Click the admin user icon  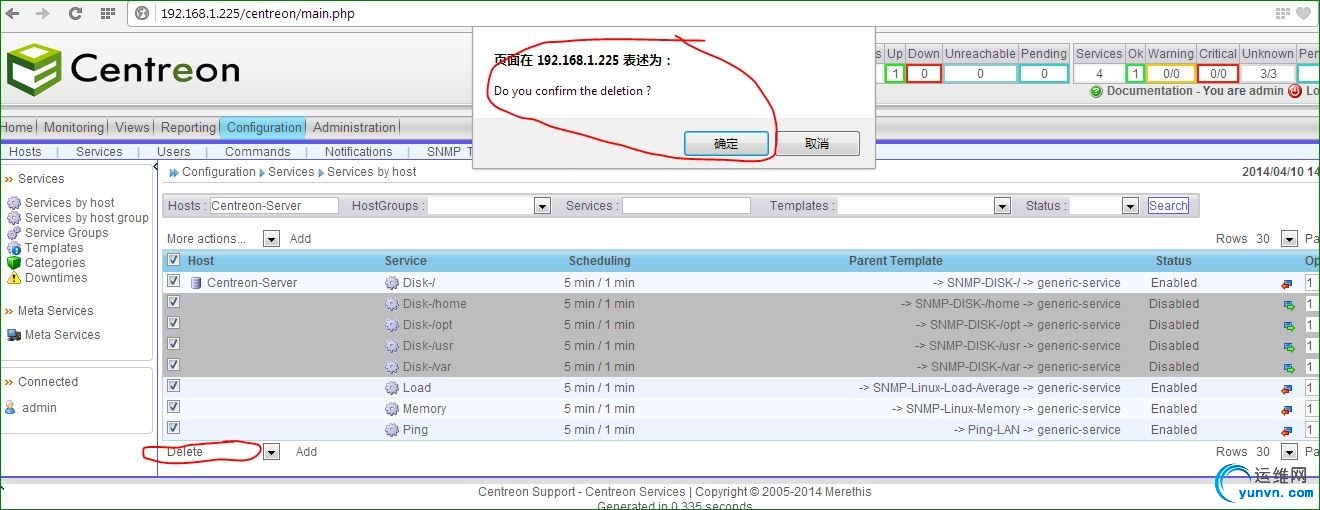point(10,408)
